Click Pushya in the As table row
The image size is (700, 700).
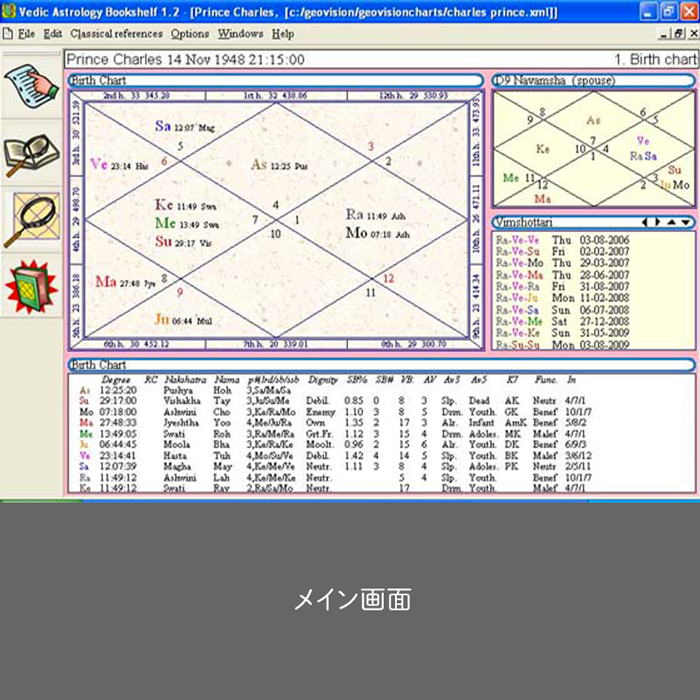coord(178,390)
